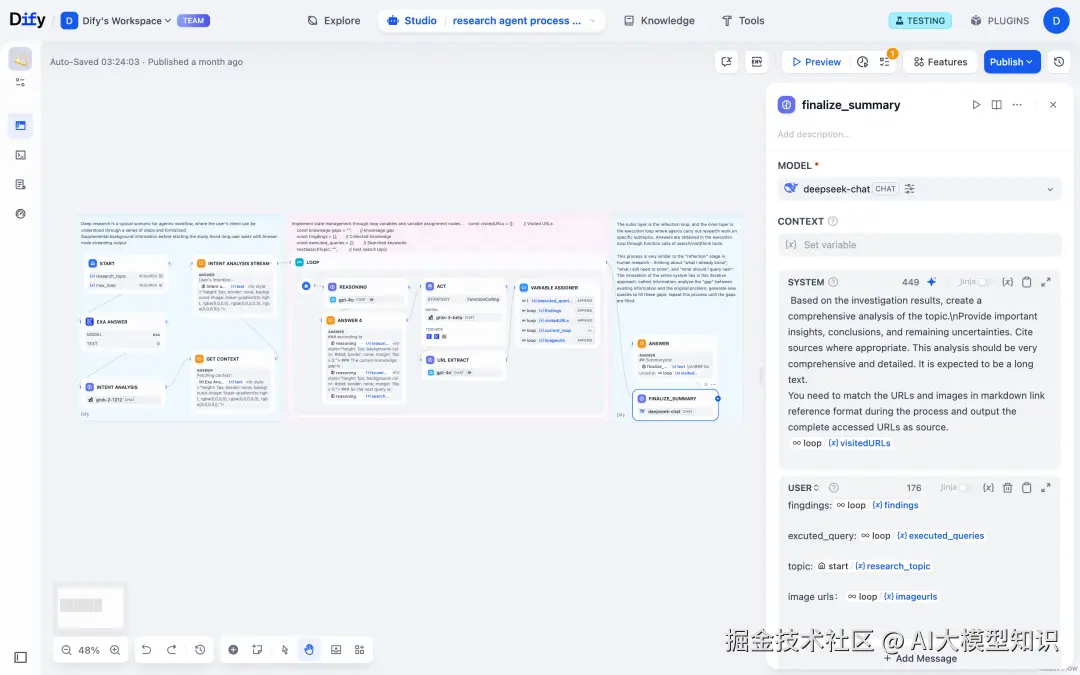Open the Features button
Screen dimensions: 1080x675
click(x=940, y=62)
